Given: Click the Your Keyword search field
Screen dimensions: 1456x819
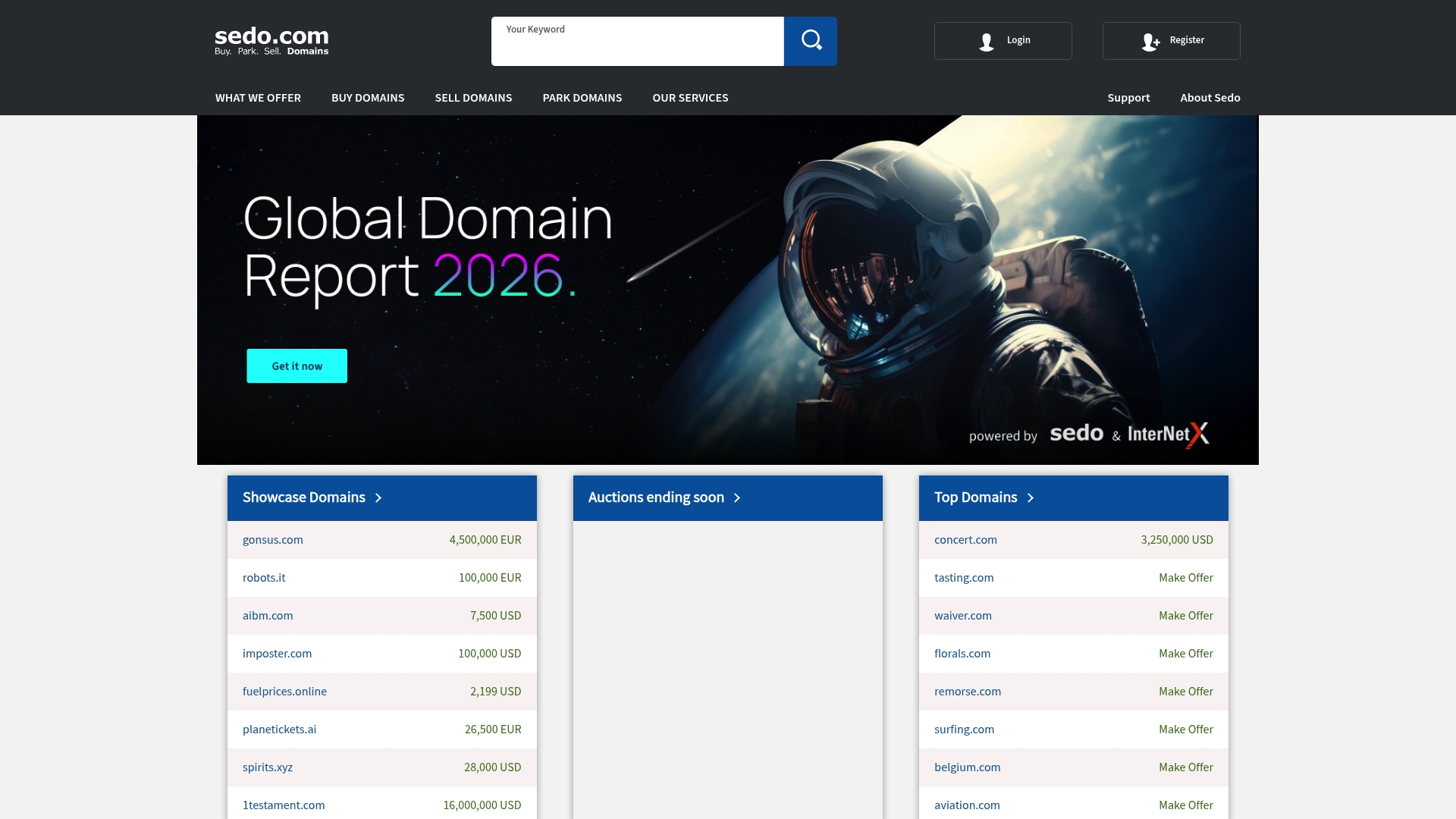Looking at the screenshot, I should 637,41.
